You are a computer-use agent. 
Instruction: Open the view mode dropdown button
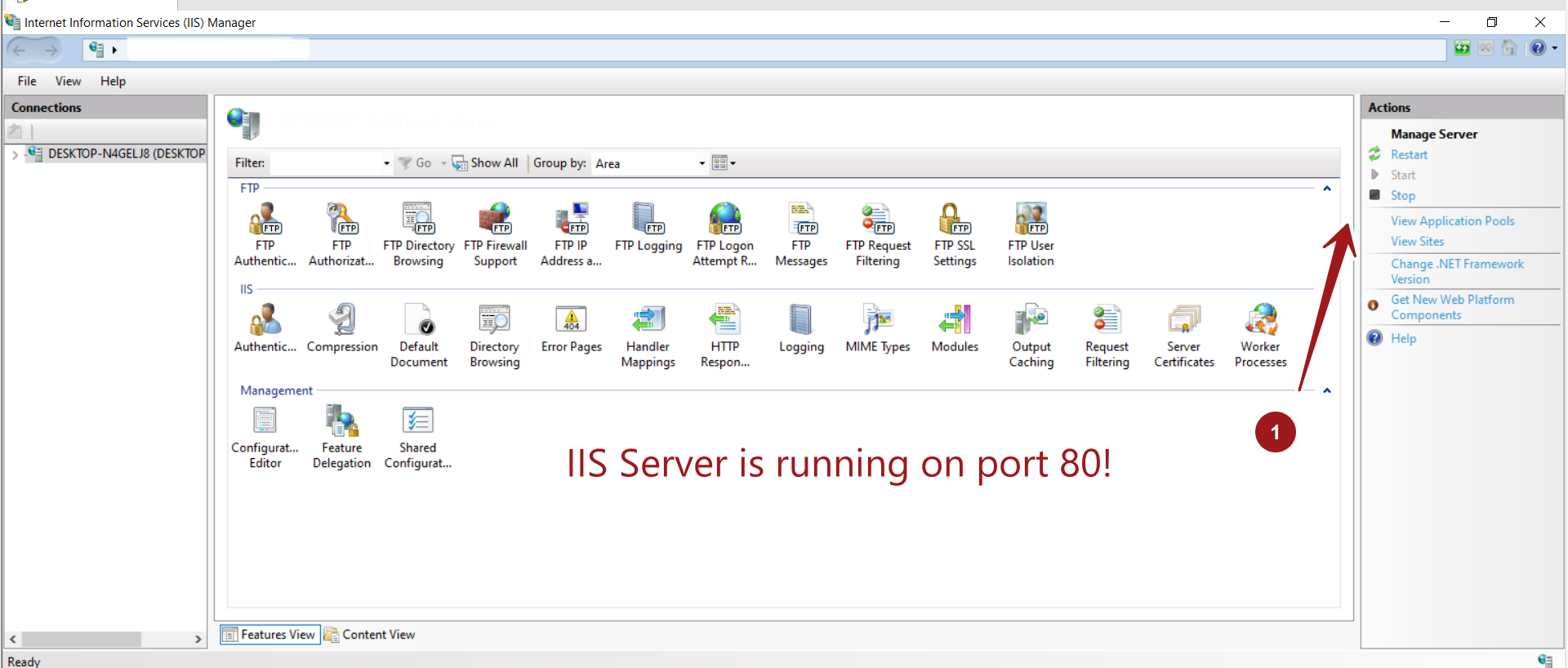[x=724, y=163]
